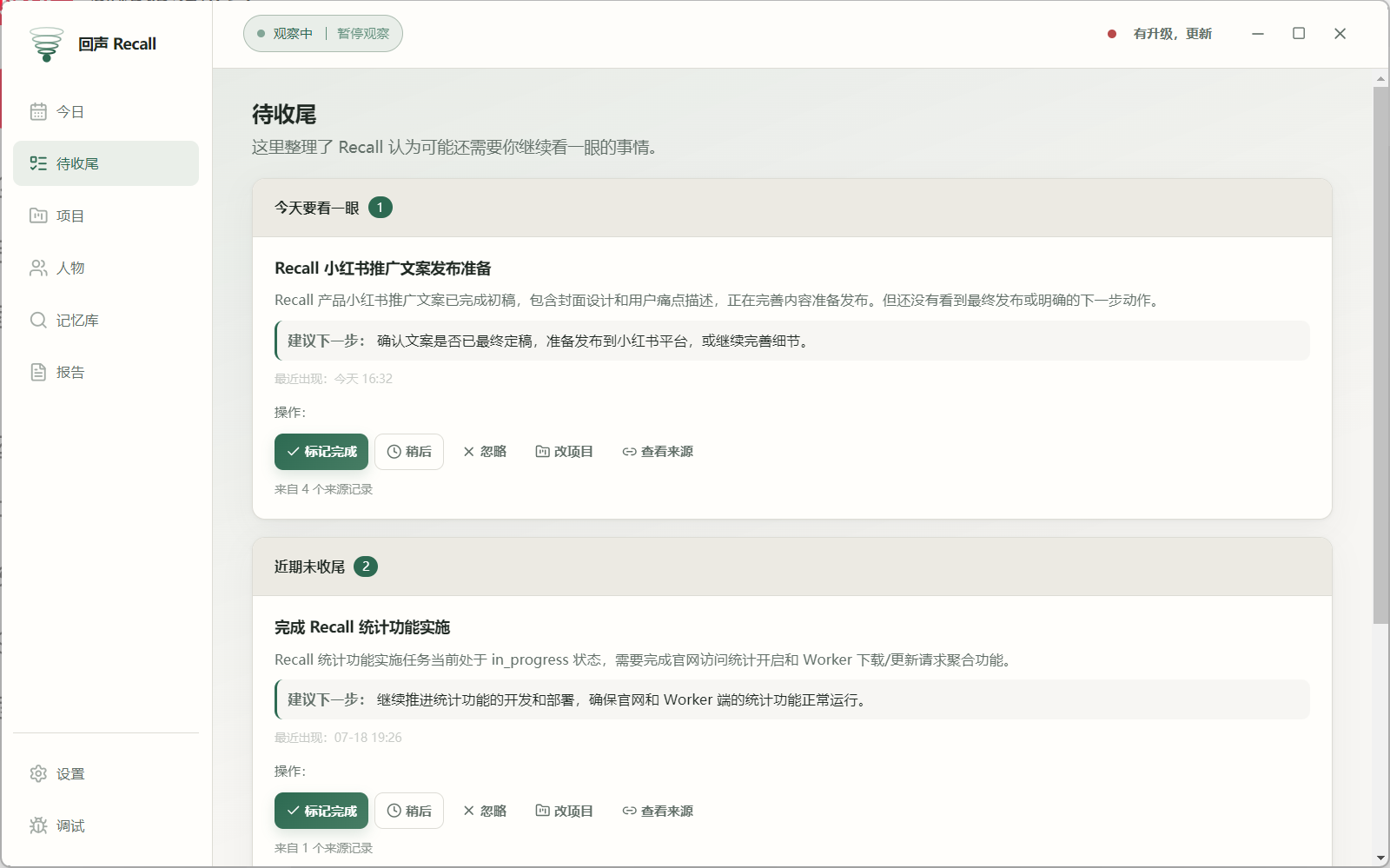Click the 待收尾 checklist icon

pos(38,163)
